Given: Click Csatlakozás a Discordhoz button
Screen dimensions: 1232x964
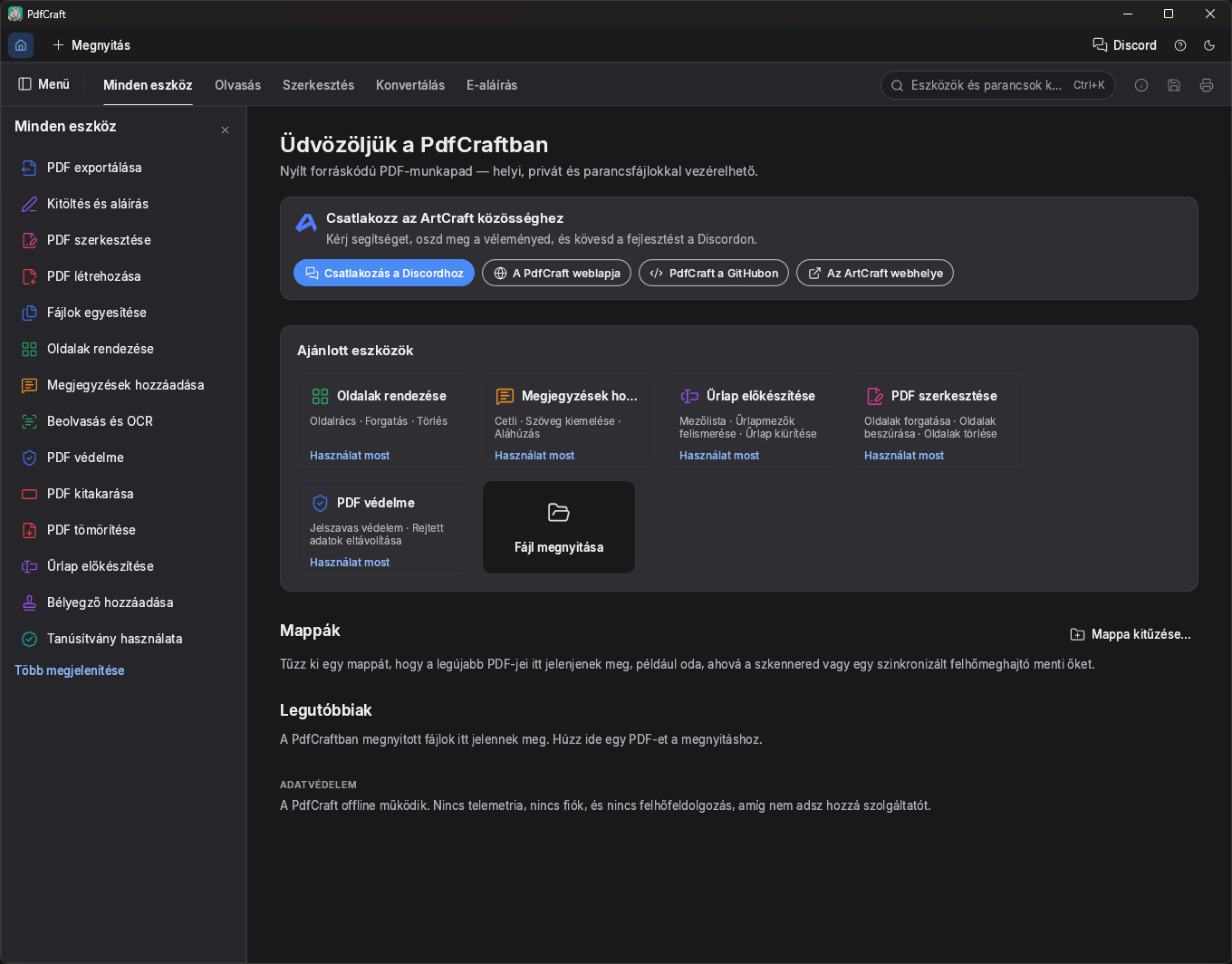Looking at the screenshot, I should pos(384,273).
